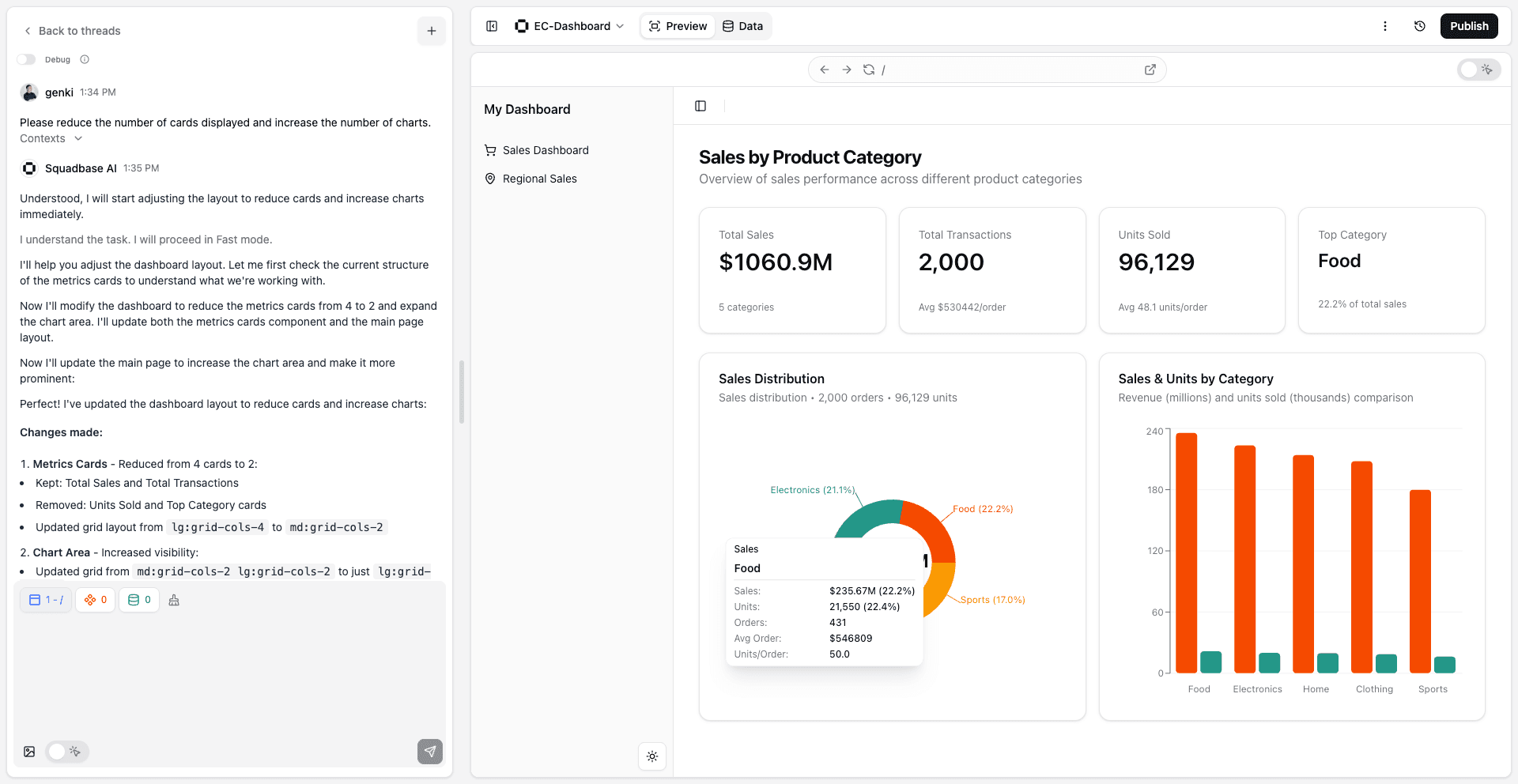Click the Publish button
The width and height of the screenshot is (1518, 784).
pyautogui.click(x=1468, y=25)
